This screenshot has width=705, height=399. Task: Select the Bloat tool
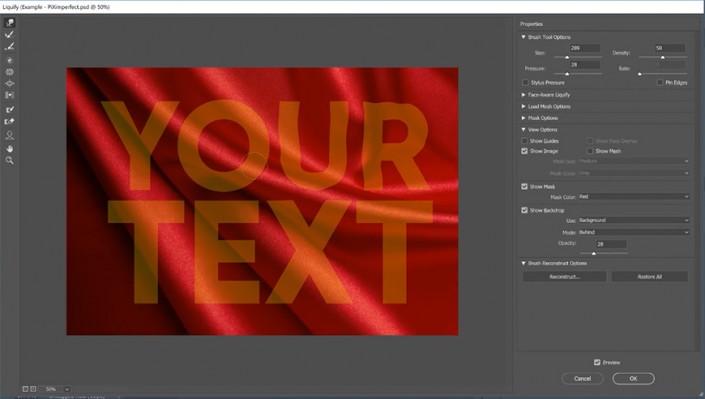pos(9,84)
